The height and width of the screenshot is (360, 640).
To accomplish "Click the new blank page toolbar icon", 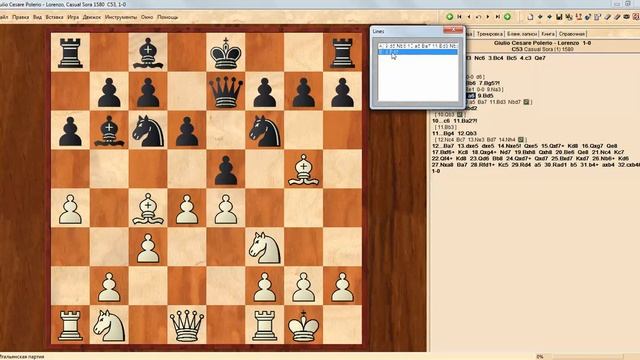I will (530, 17).
